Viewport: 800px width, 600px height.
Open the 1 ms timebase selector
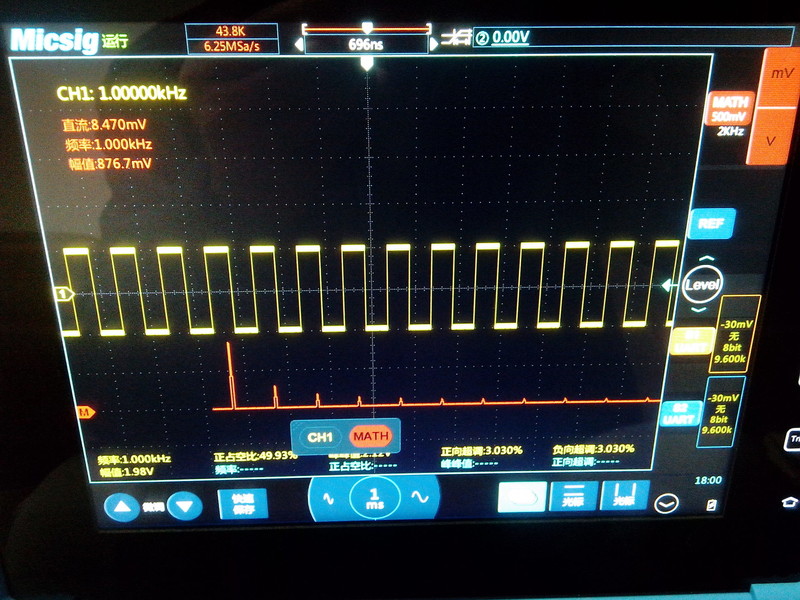pos(373,497)
